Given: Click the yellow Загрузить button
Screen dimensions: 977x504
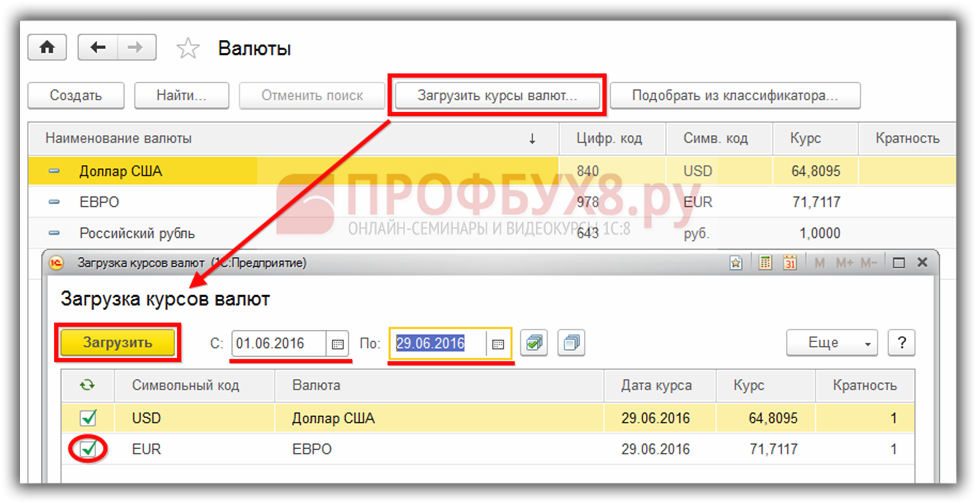Looking at the screenshot, I should coord(118,343).
